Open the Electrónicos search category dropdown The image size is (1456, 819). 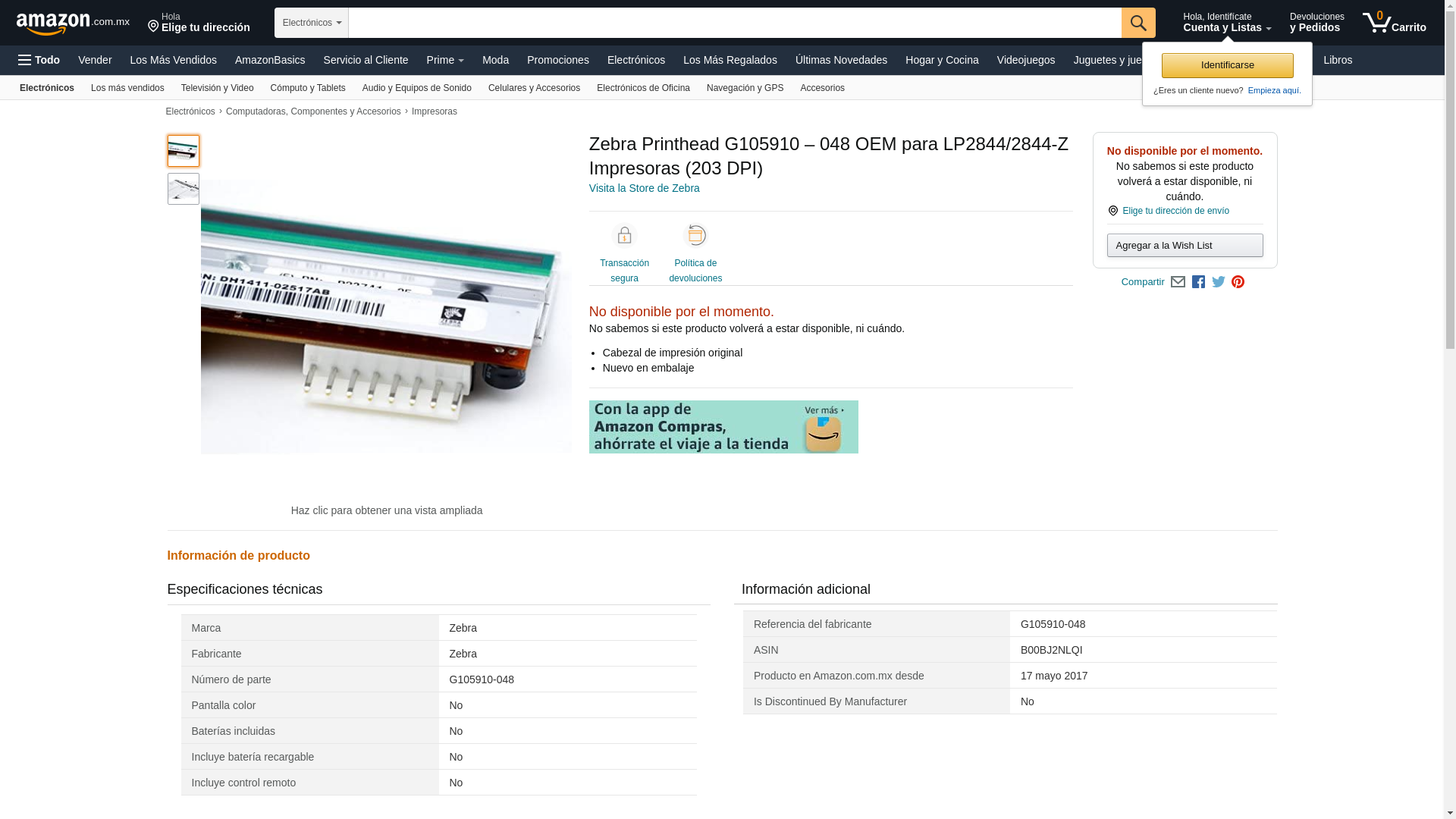pyautogui.click(x=311, y=23)
